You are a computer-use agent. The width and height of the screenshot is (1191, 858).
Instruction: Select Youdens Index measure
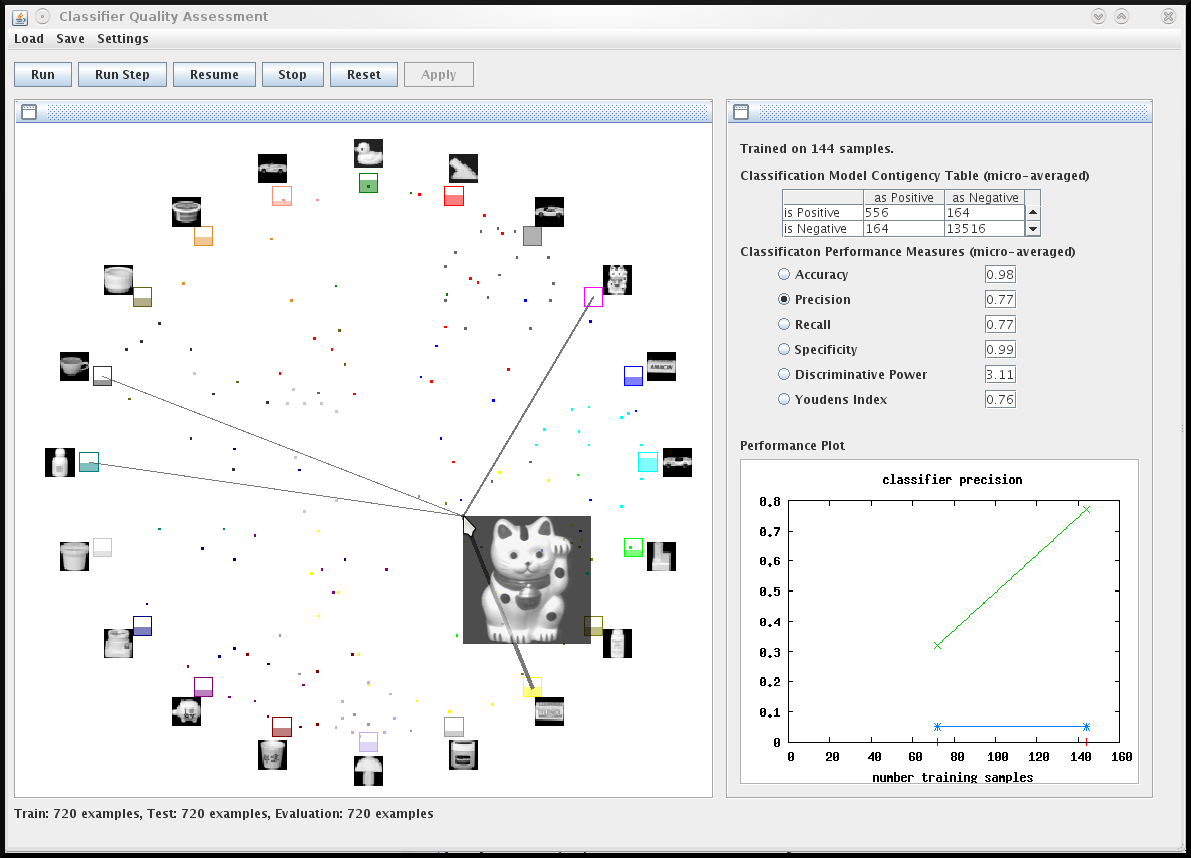point(784,399)
